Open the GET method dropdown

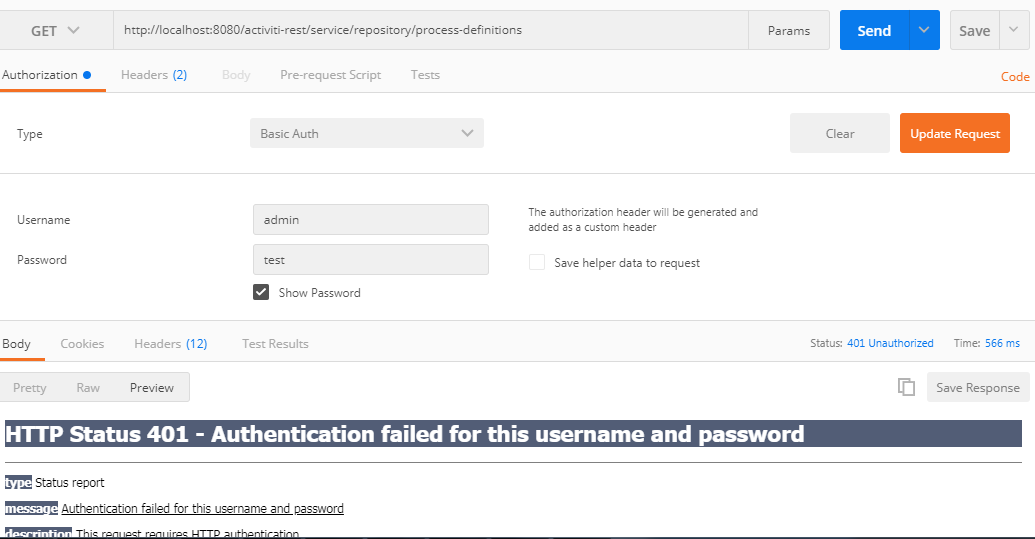point(55,30)
